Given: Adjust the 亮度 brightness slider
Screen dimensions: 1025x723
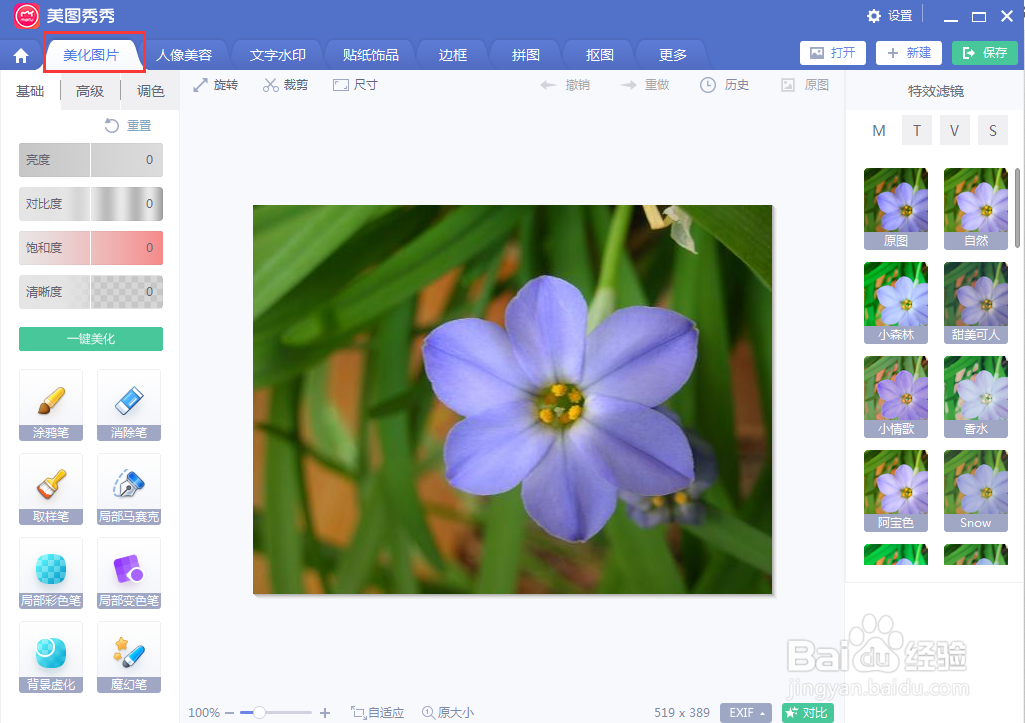Looking at the screenshot, I should click(x=90, y=160).
